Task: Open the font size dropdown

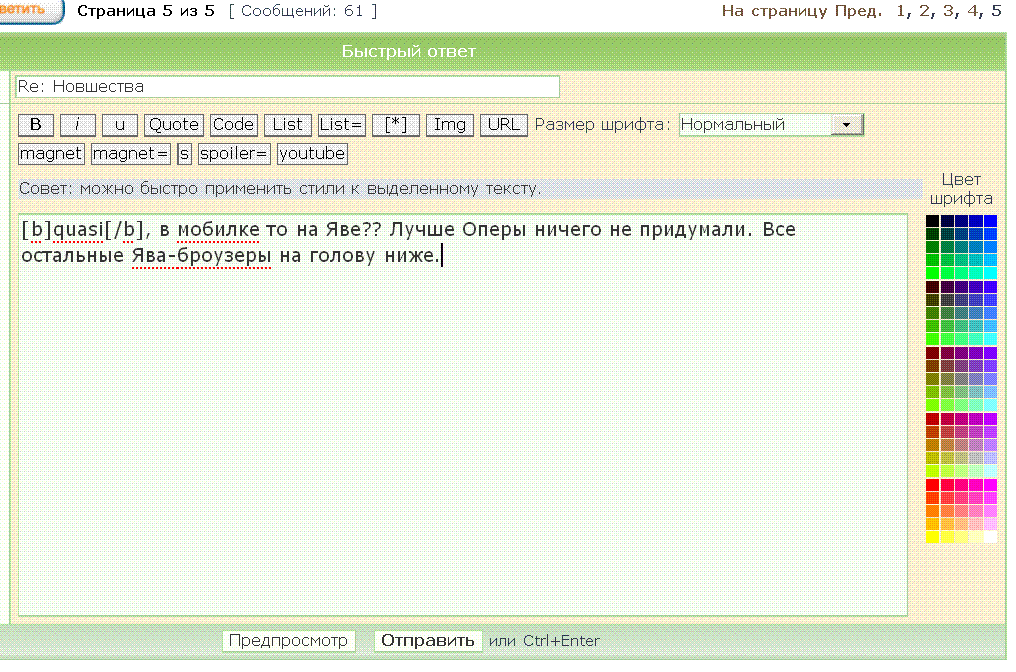Action: click(770, 125)
